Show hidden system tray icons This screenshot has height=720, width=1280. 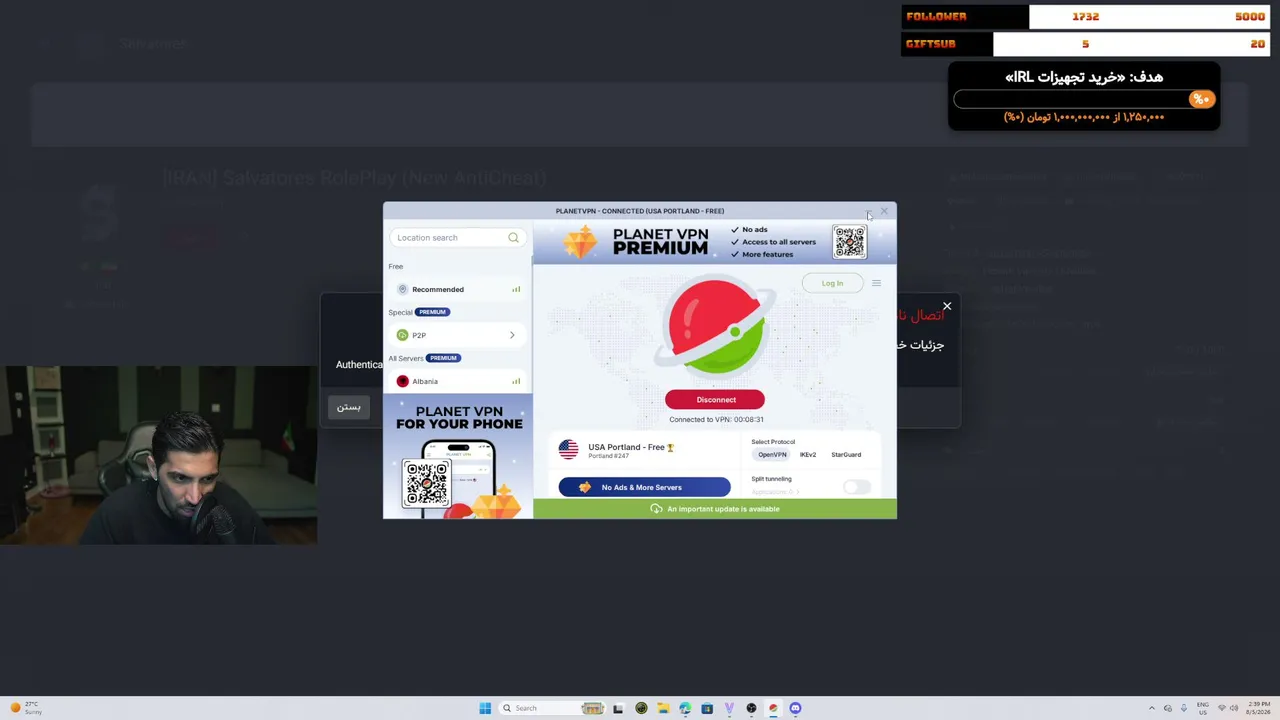pos(1151,708)
